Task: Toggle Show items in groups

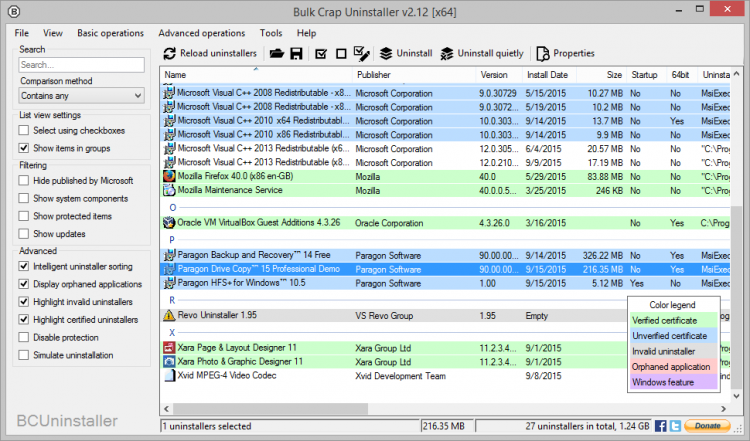Action: pos(23,148)
